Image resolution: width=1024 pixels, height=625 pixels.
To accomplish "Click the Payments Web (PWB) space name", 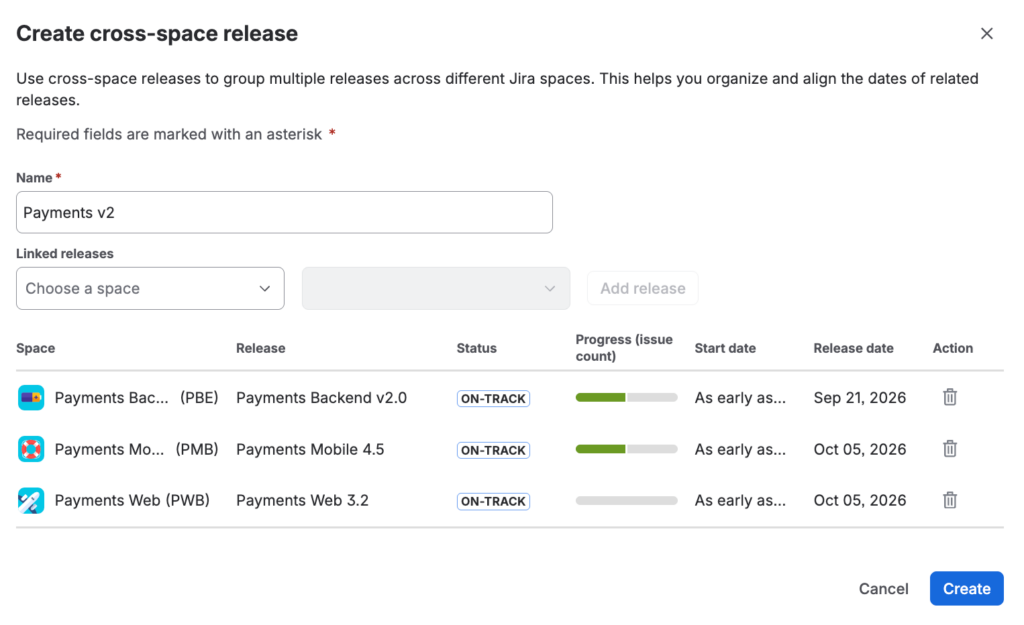I will pos(132,500).
